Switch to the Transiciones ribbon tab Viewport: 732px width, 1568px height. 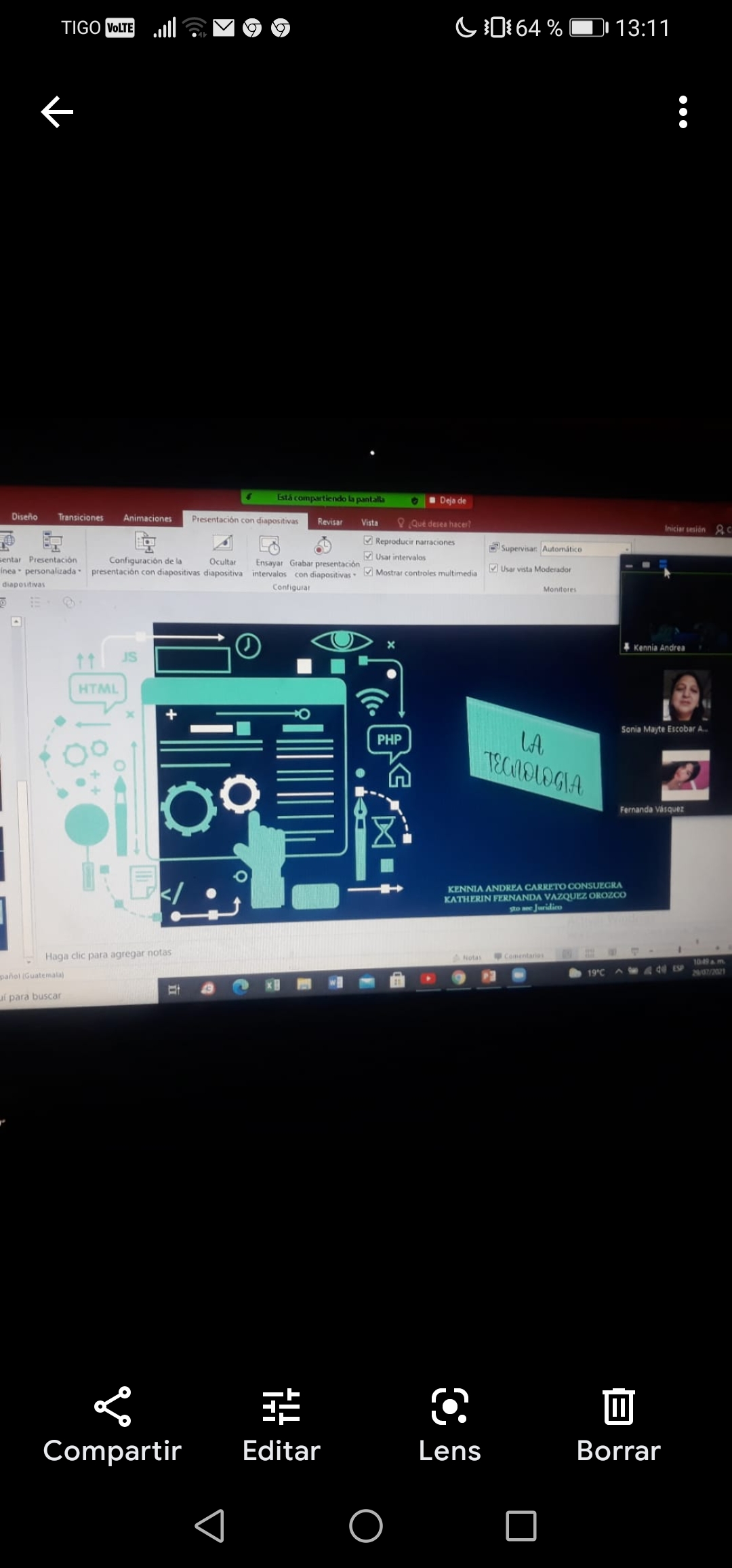click(x=81, y=517)
